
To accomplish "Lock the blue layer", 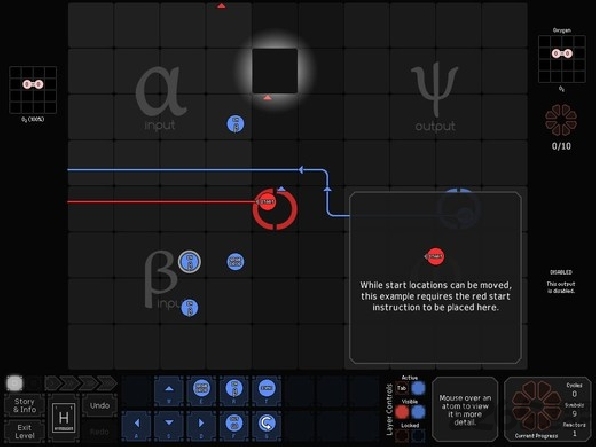I will 418,436.
